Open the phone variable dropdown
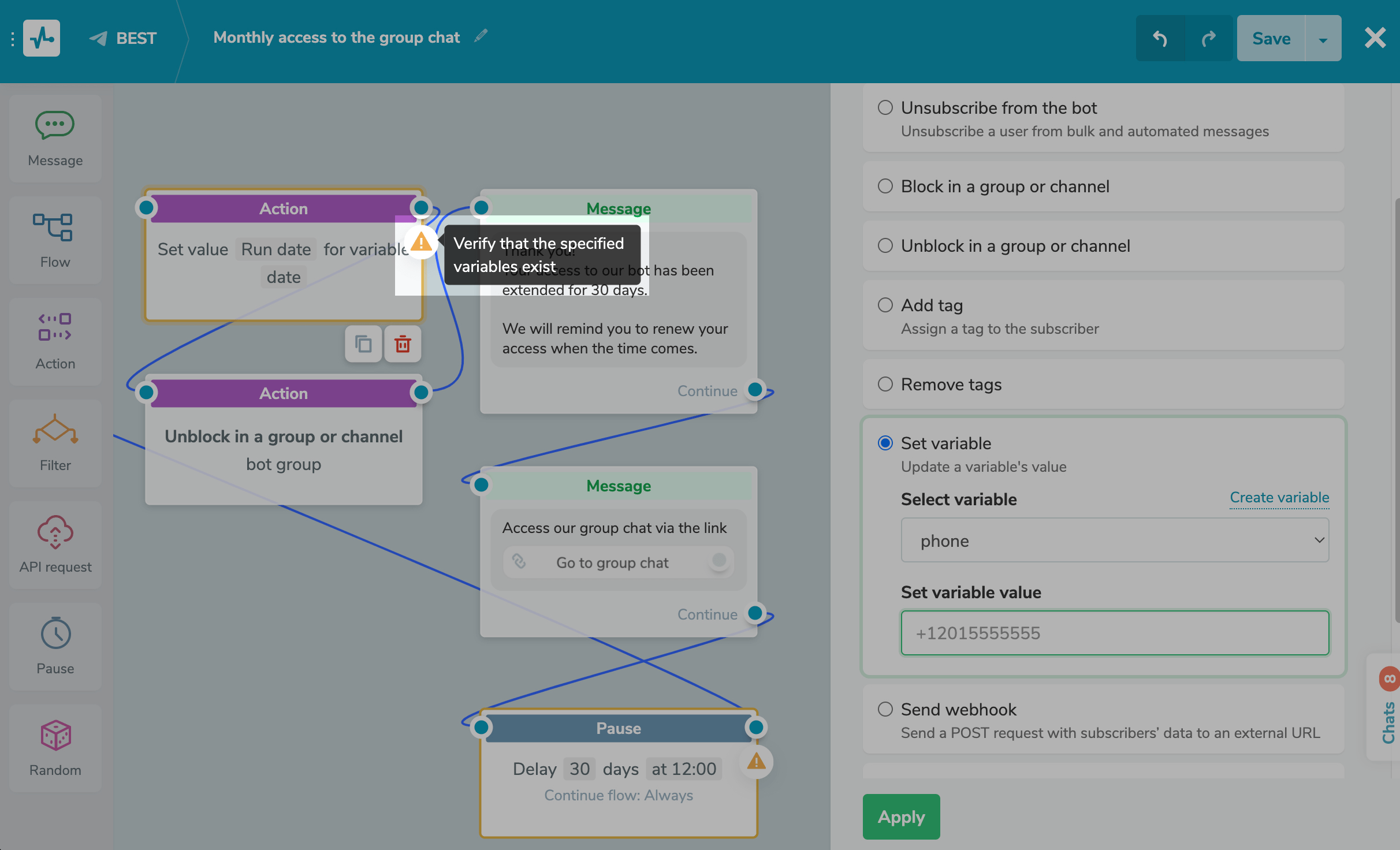The height and width of the screenshot is (850, 1400). tap(1114, 540)
